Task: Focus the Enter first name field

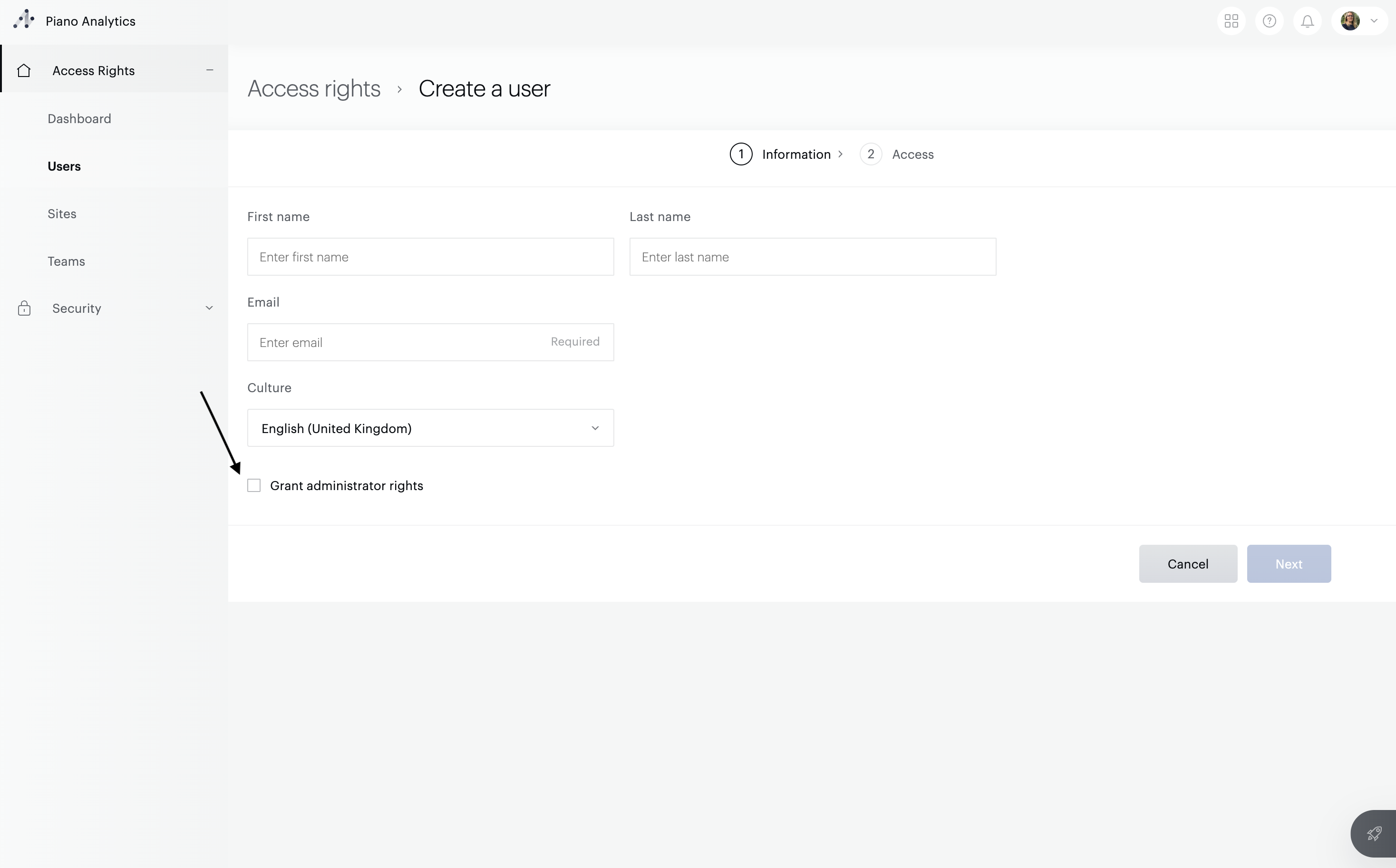Action: tap(430, 257)
